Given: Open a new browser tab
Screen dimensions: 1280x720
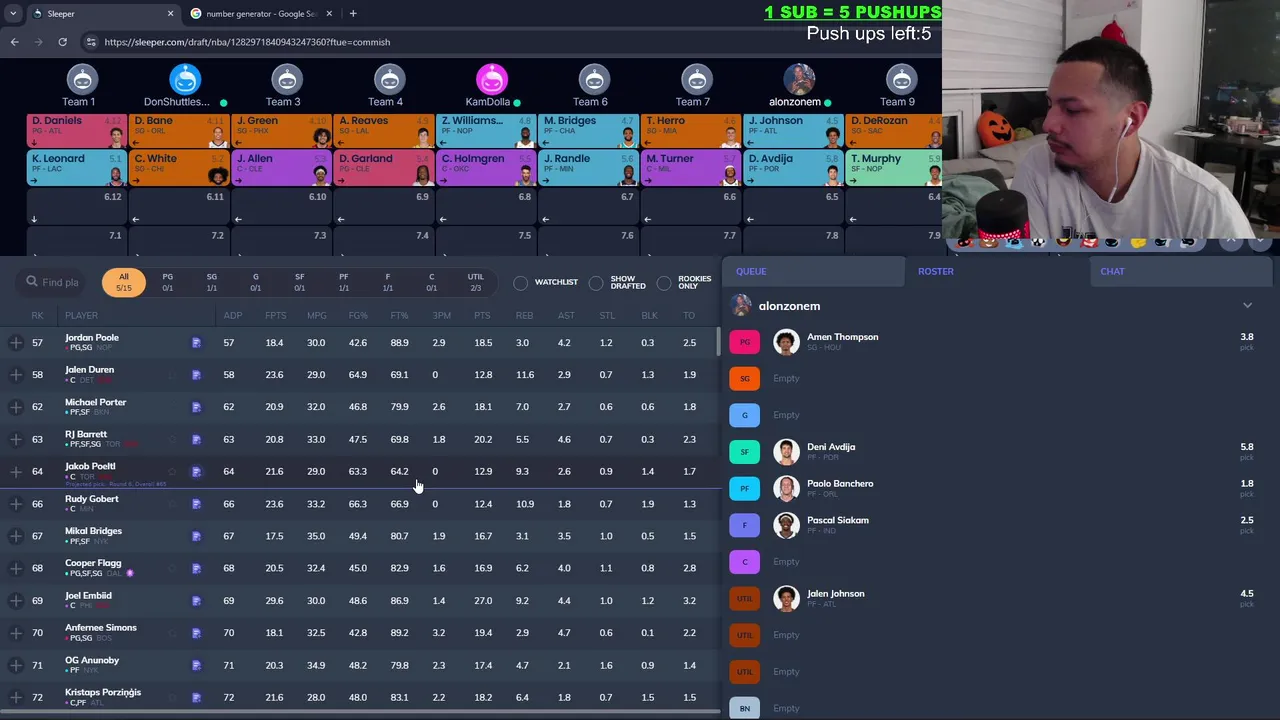Looking at the screenshot, I should tap(353, 14).
